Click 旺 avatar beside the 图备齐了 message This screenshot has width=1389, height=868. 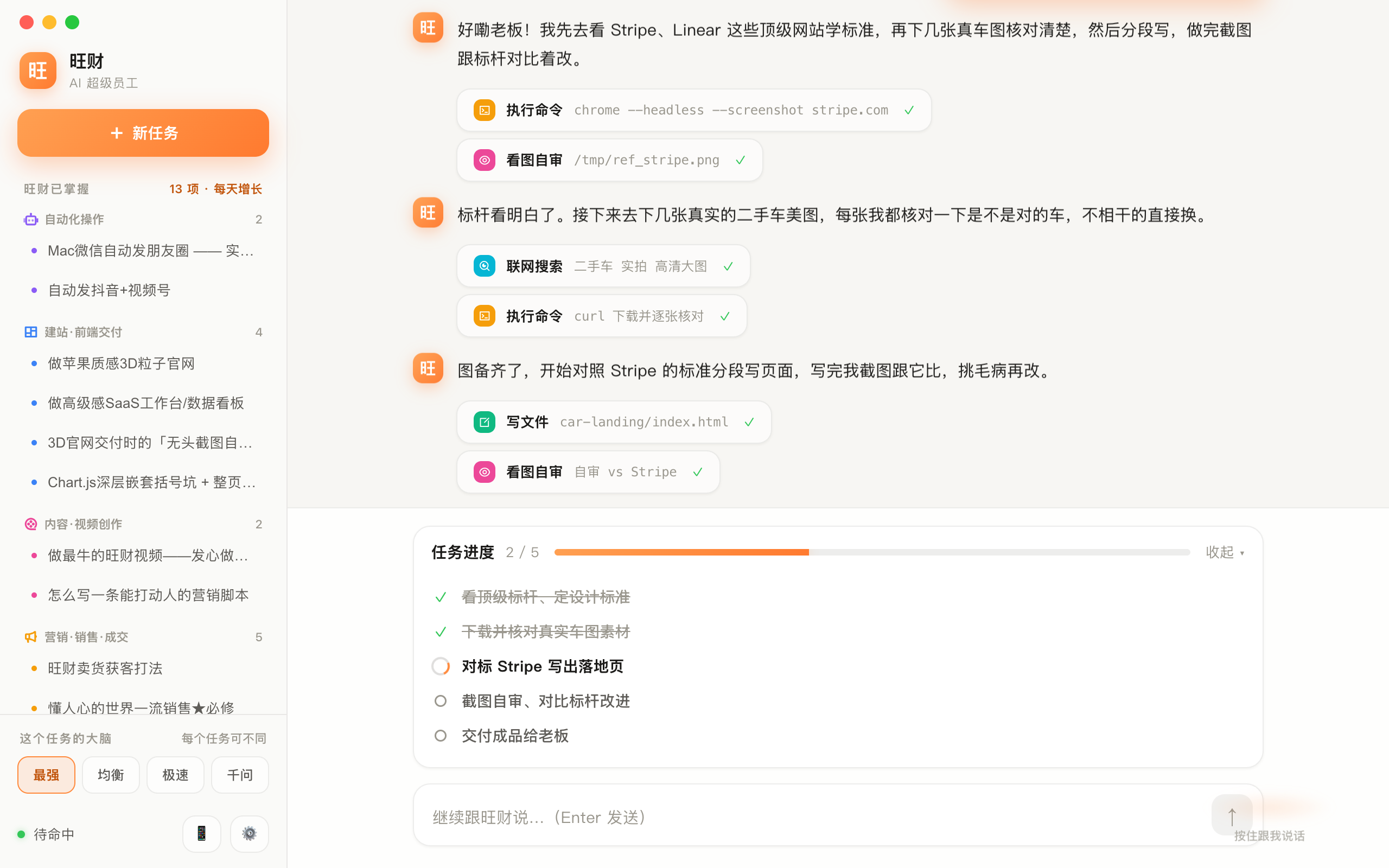point(428,368)
